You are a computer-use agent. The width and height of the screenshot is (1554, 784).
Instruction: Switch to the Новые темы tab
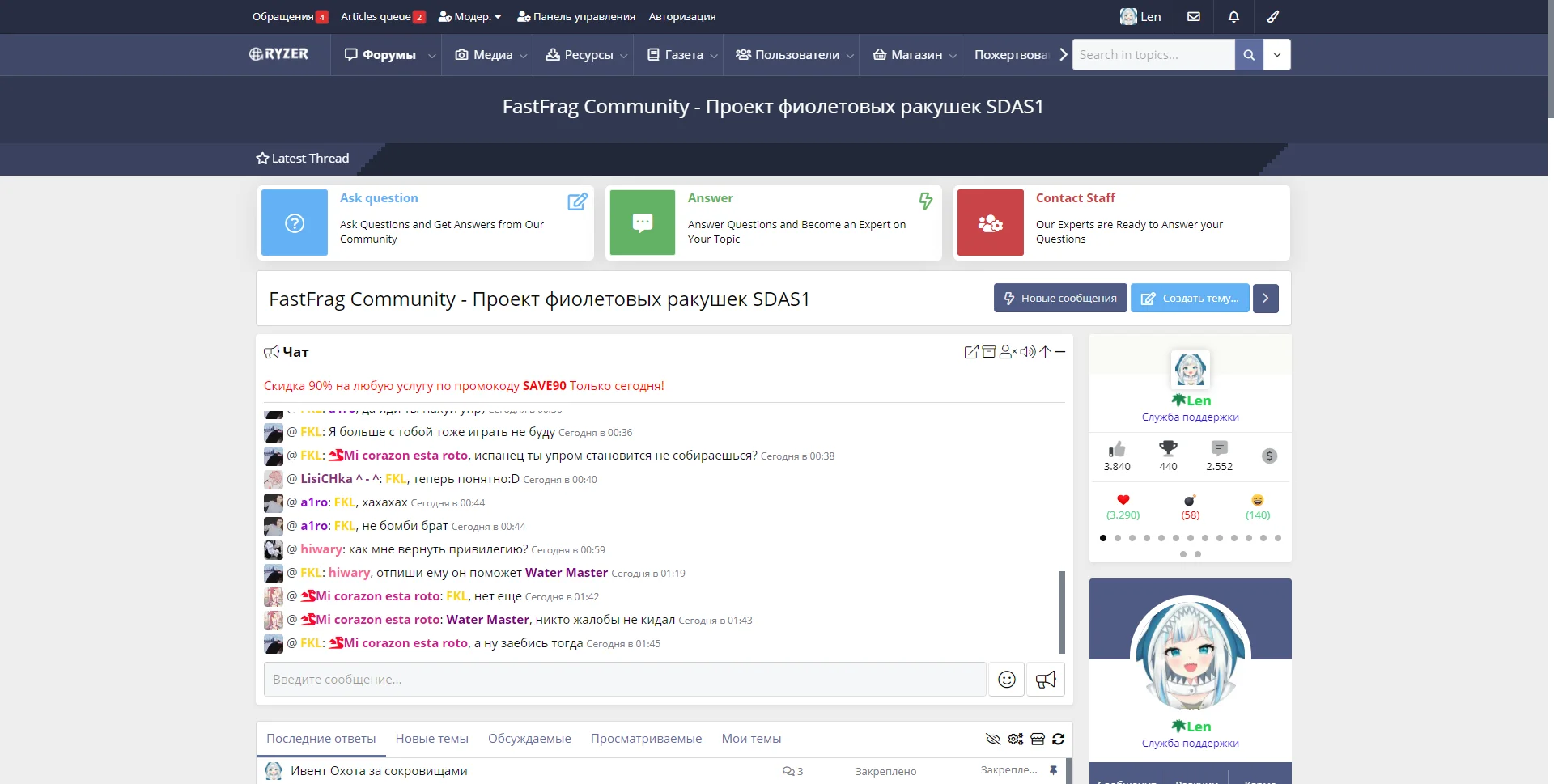[431, 739]
